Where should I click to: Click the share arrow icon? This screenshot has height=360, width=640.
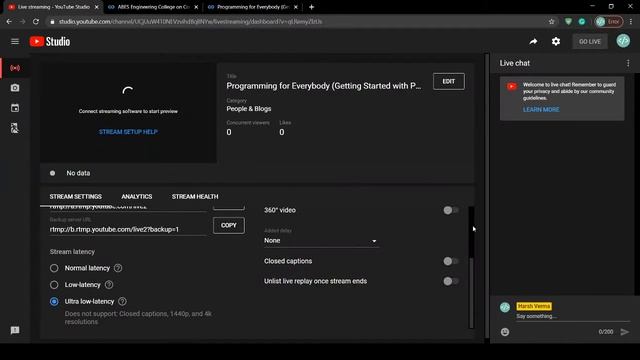pyautogui.click(x=533, y=41)
